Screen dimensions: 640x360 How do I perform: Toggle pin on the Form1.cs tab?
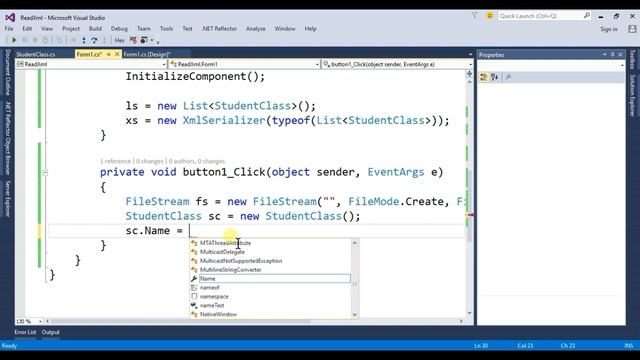click(109, 54)
